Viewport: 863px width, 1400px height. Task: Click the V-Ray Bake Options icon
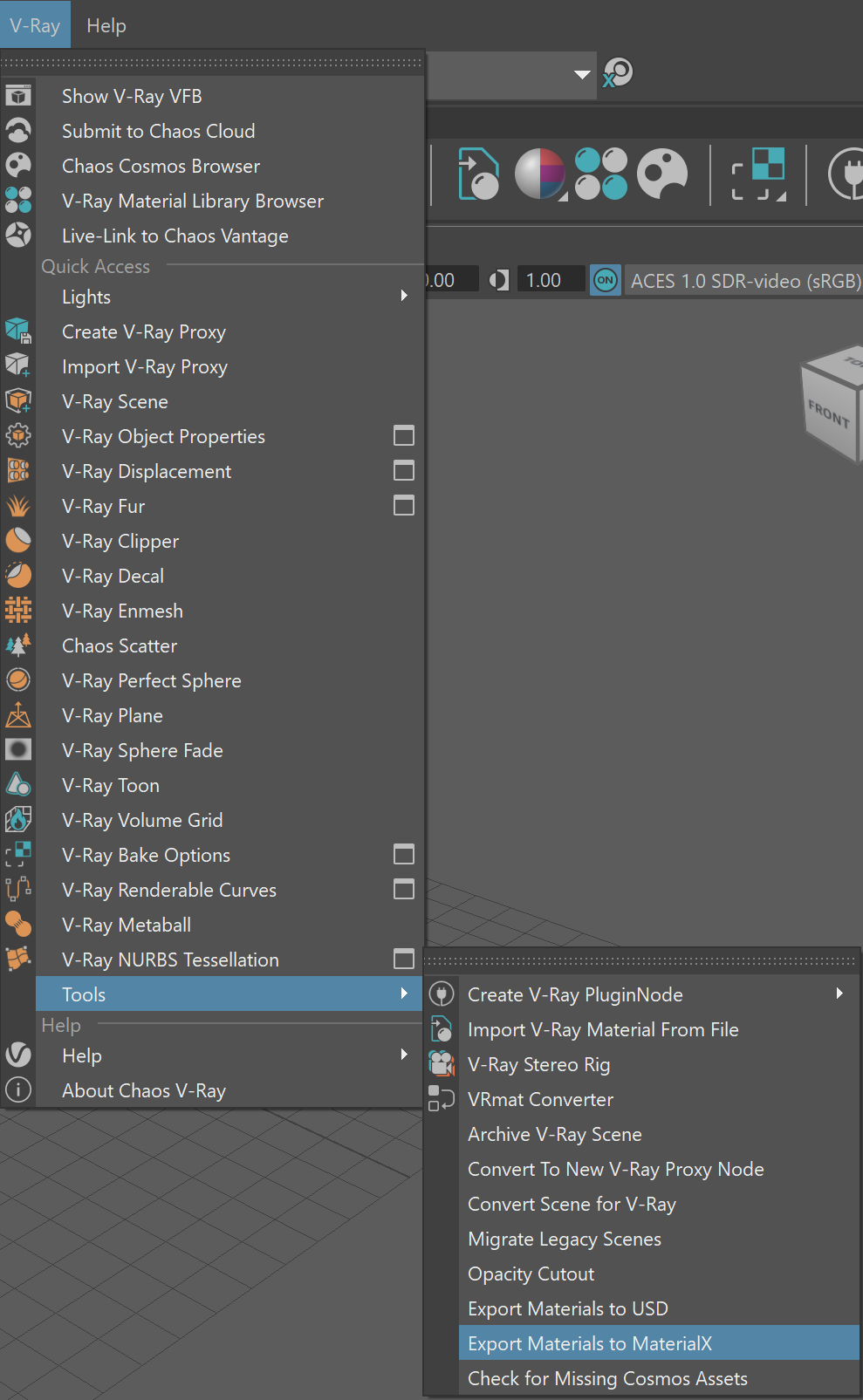coord(18,854)
